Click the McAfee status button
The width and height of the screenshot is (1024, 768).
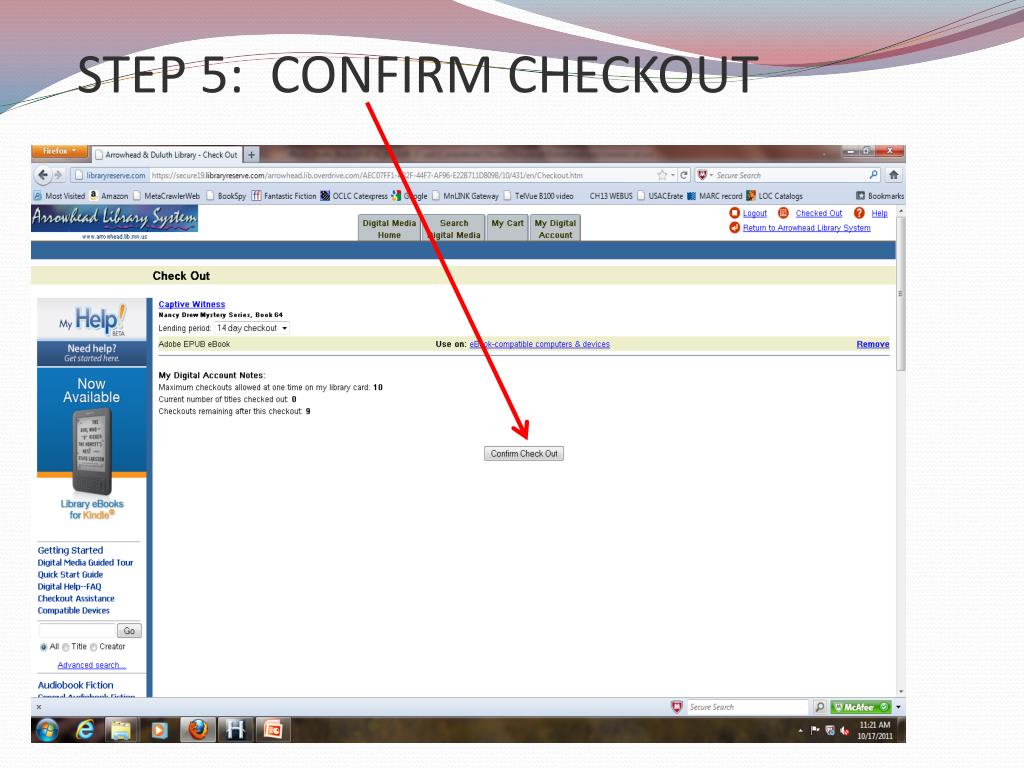861,707
